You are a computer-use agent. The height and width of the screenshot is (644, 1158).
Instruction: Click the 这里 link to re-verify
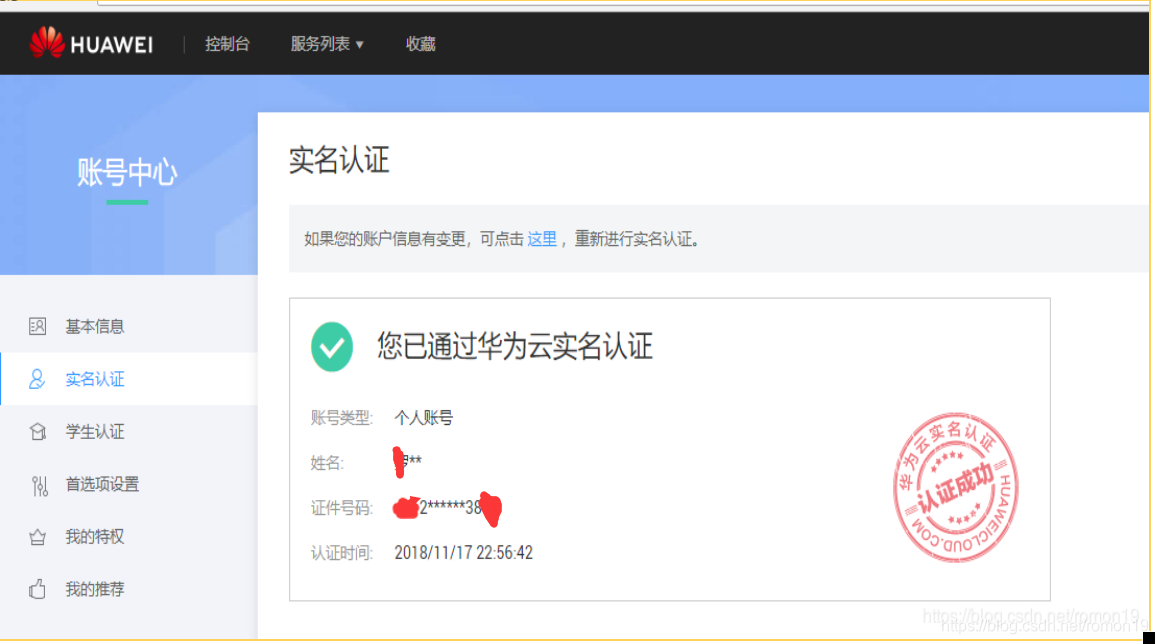[x=541, y=239]
